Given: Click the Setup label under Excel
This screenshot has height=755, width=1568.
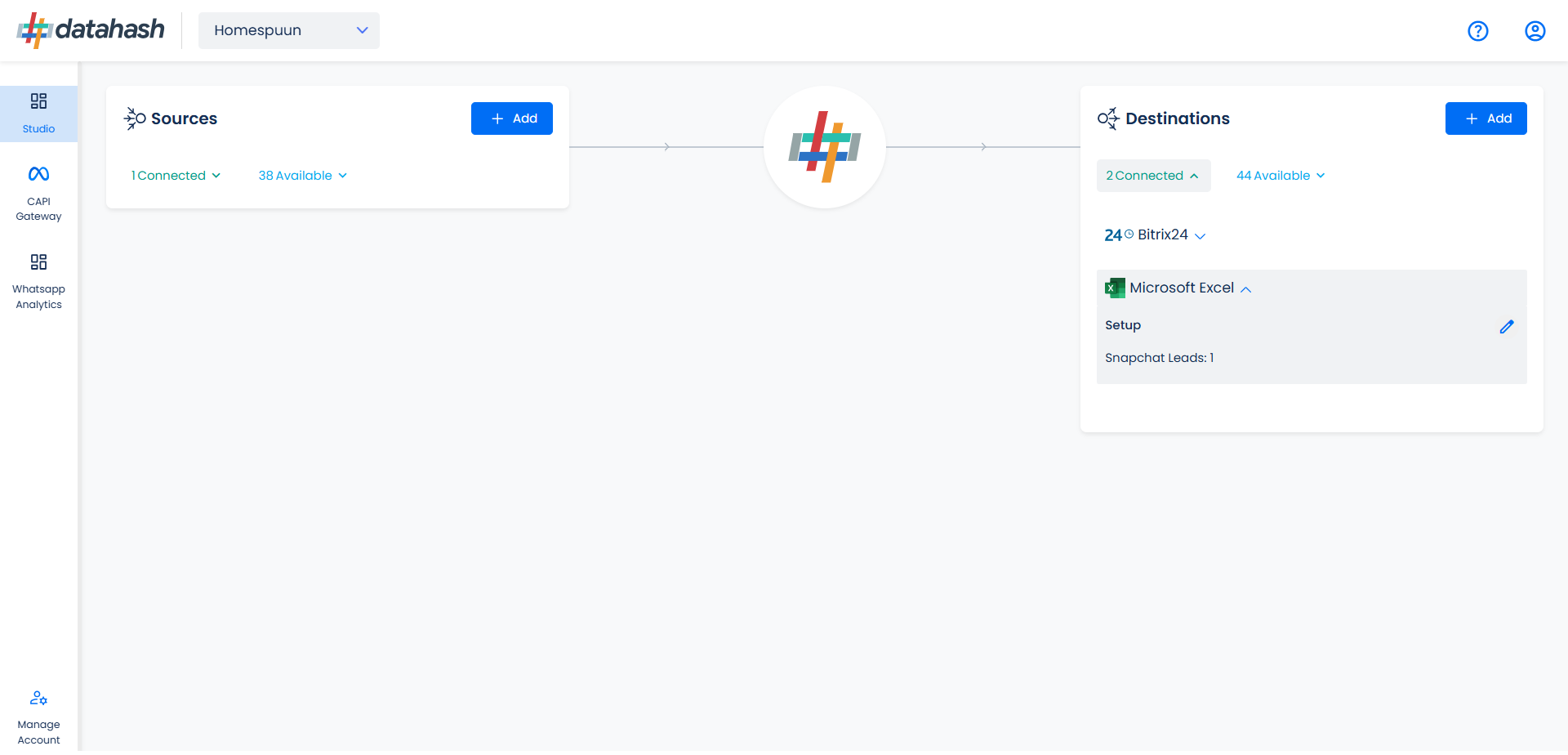Looking at the screenshot, I should tap(1123, 325).
